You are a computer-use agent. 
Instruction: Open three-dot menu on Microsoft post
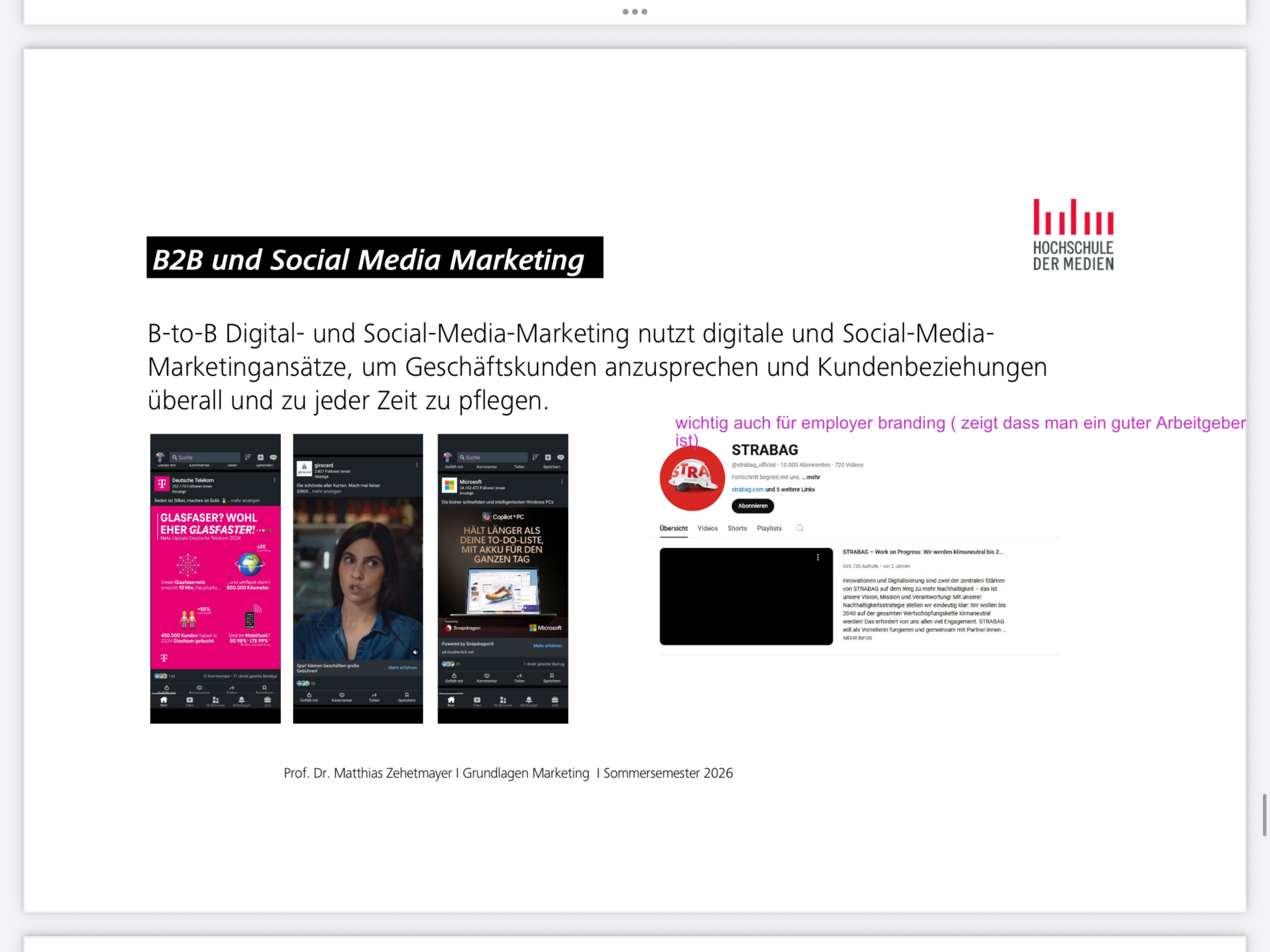click(562, 481)
